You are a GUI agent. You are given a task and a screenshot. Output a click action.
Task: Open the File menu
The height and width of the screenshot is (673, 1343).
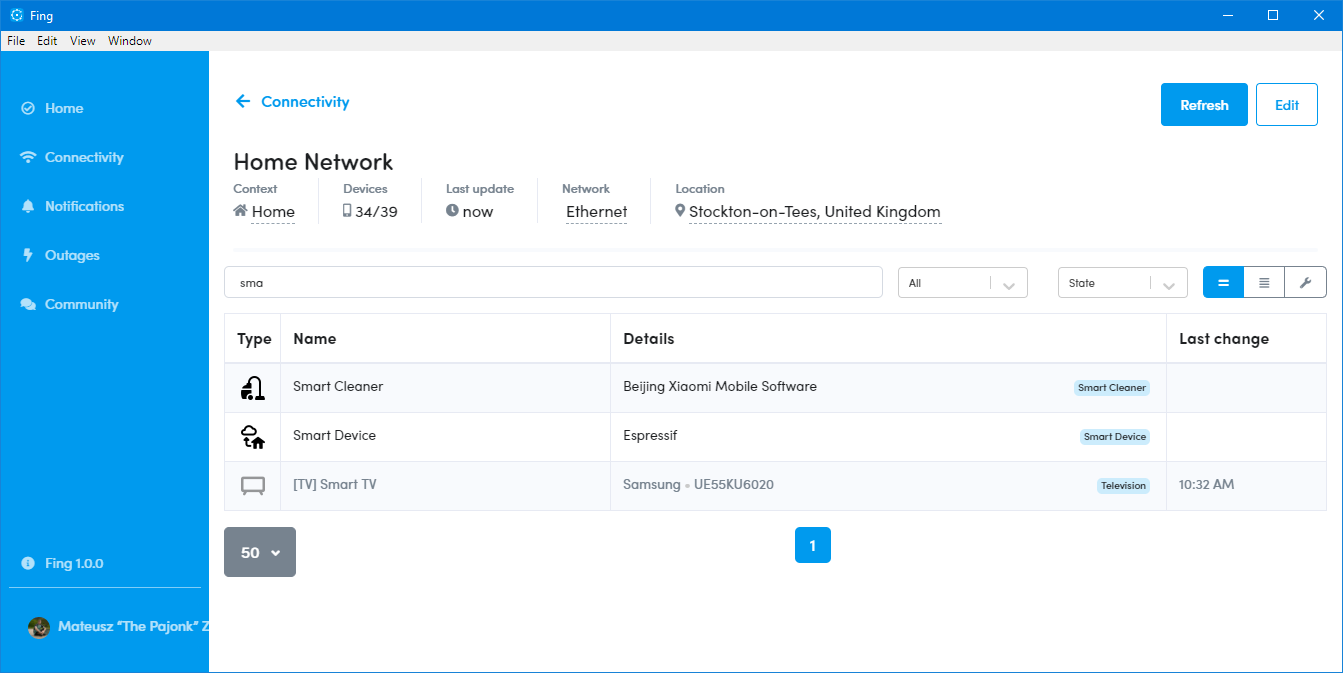16,40
